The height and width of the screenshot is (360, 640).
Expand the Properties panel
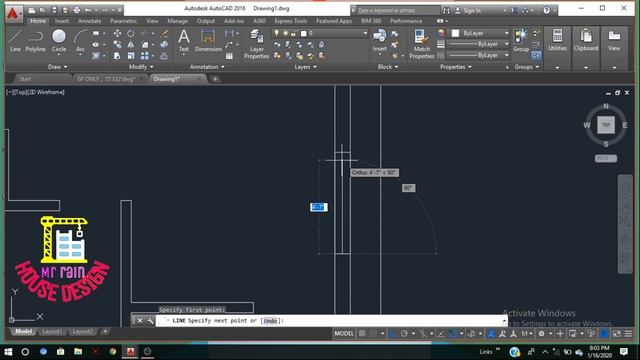pos(456,67)
